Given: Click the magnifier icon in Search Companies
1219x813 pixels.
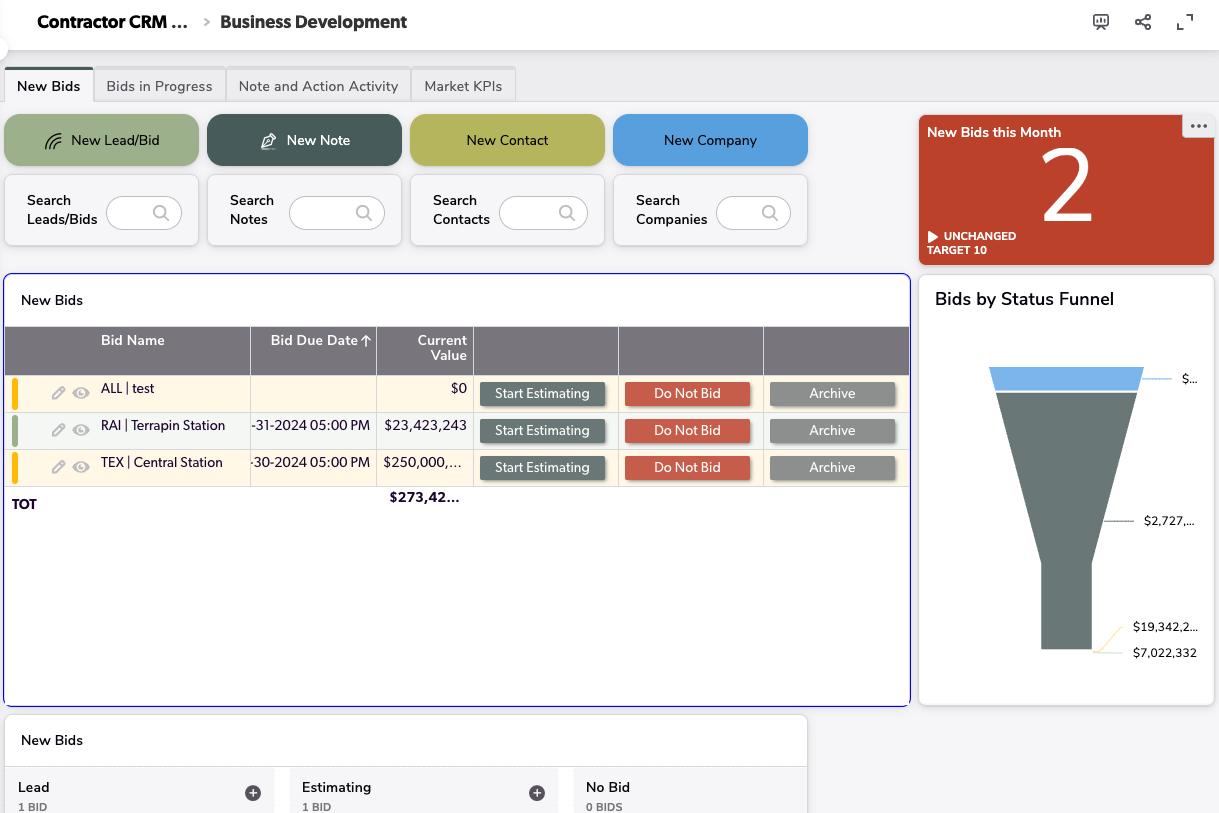Looking at the screenshot, I should 768,213.
